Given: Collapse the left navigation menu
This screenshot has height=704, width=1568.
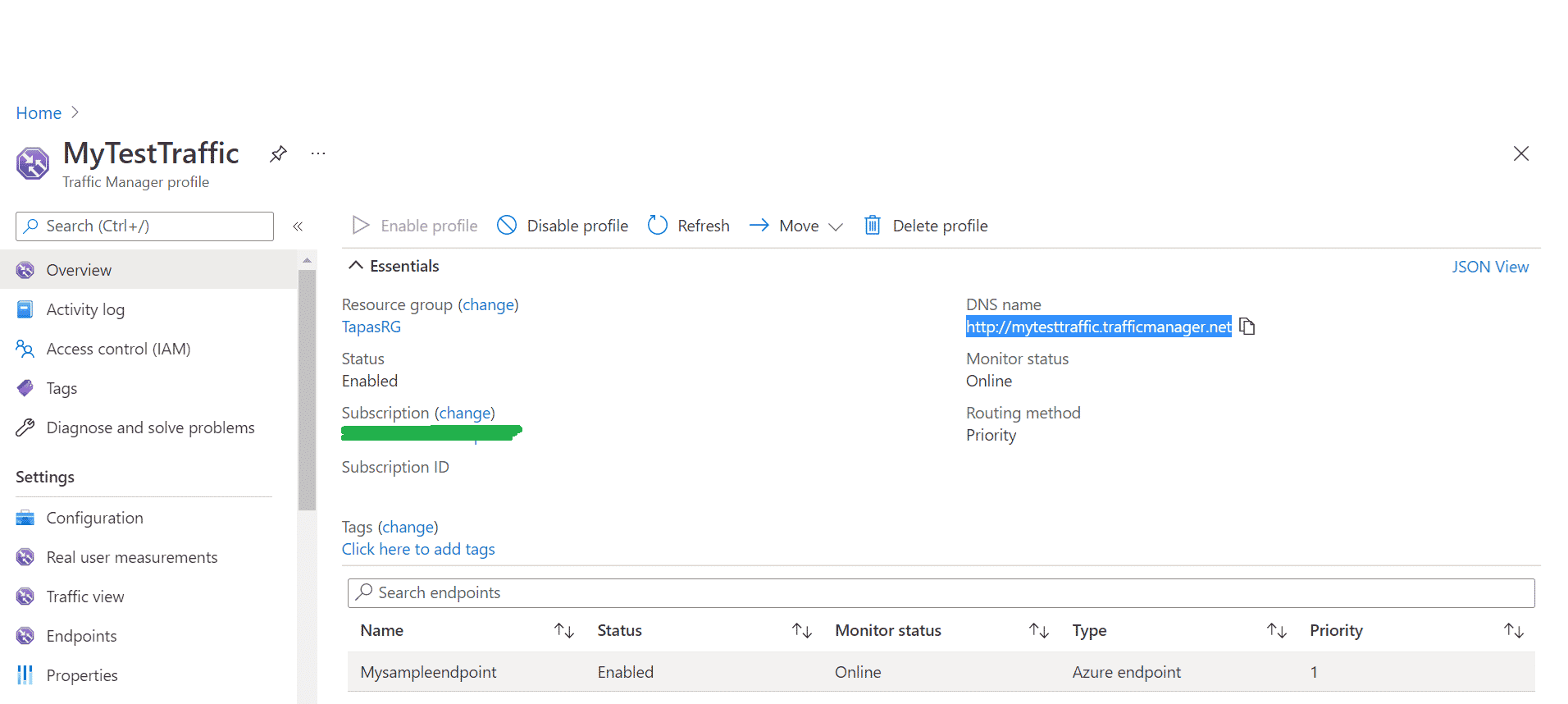Looking at the screenshot, I should pyautogui.click(x=298, y=226).
